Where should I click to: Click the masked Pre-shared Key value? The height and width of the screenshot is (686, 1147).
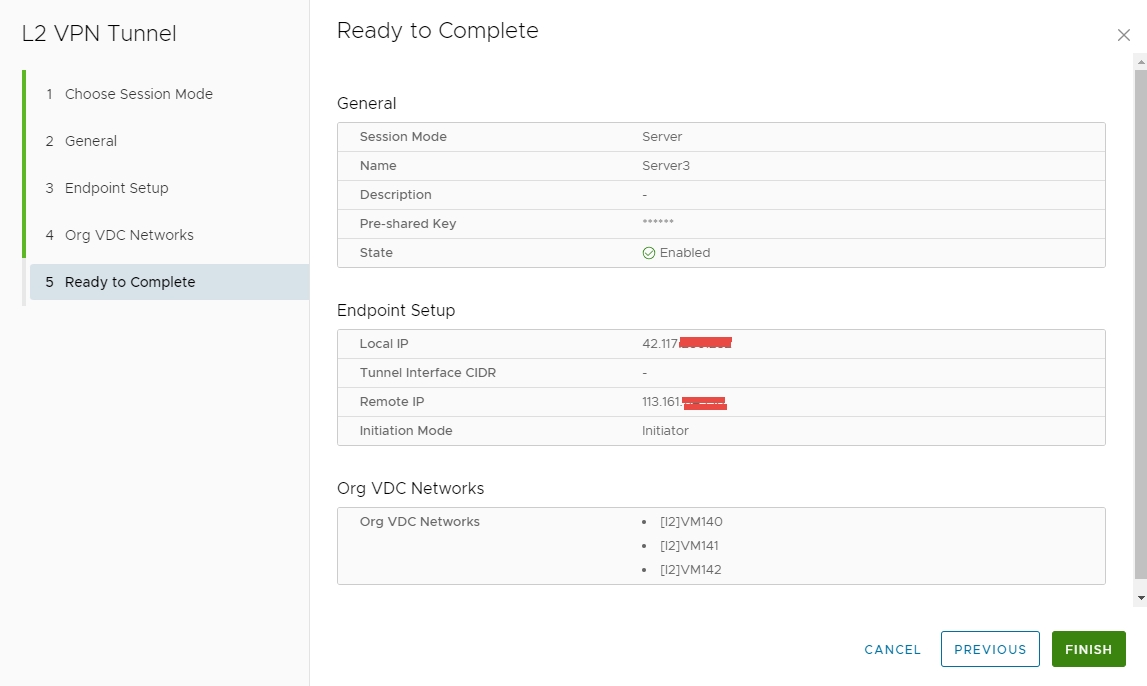(x=658, y=224)
